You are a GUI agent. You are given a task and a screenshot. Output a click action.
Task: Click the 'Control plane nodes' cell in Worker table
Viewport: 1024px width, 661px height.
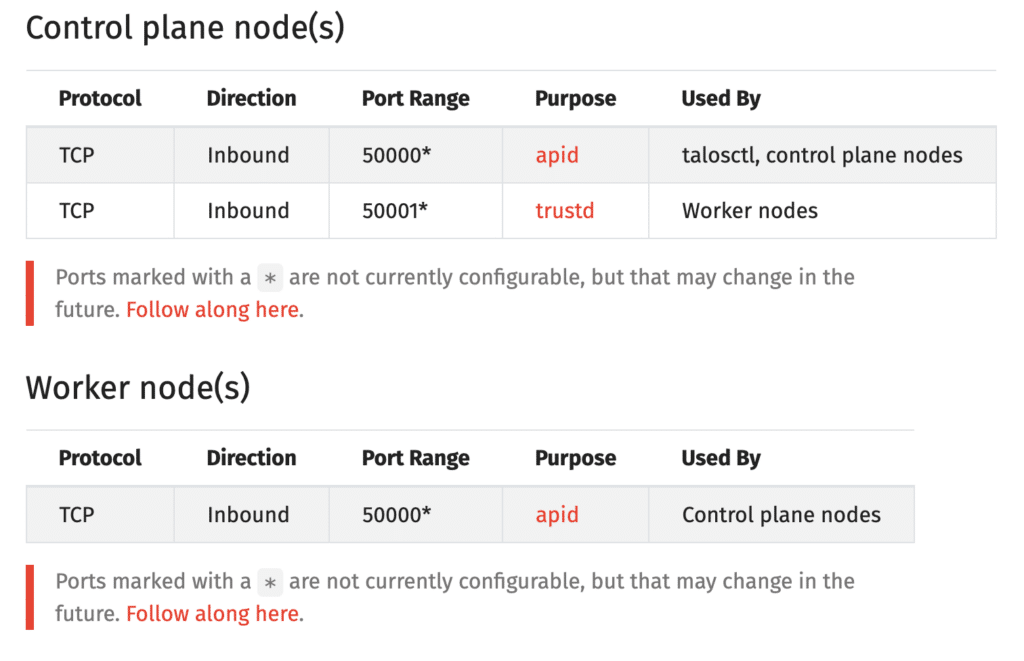781,515
